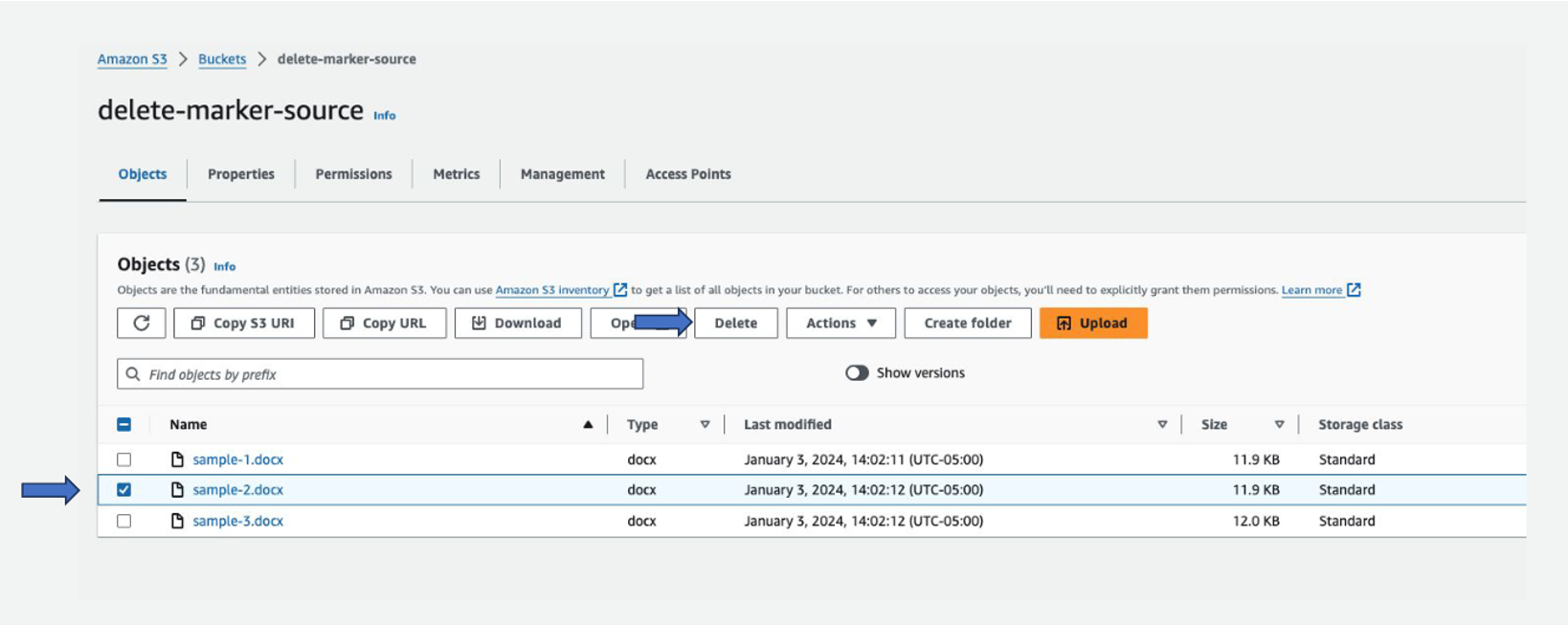Click the Copy S3 URI button

click(x=244, y=324)
